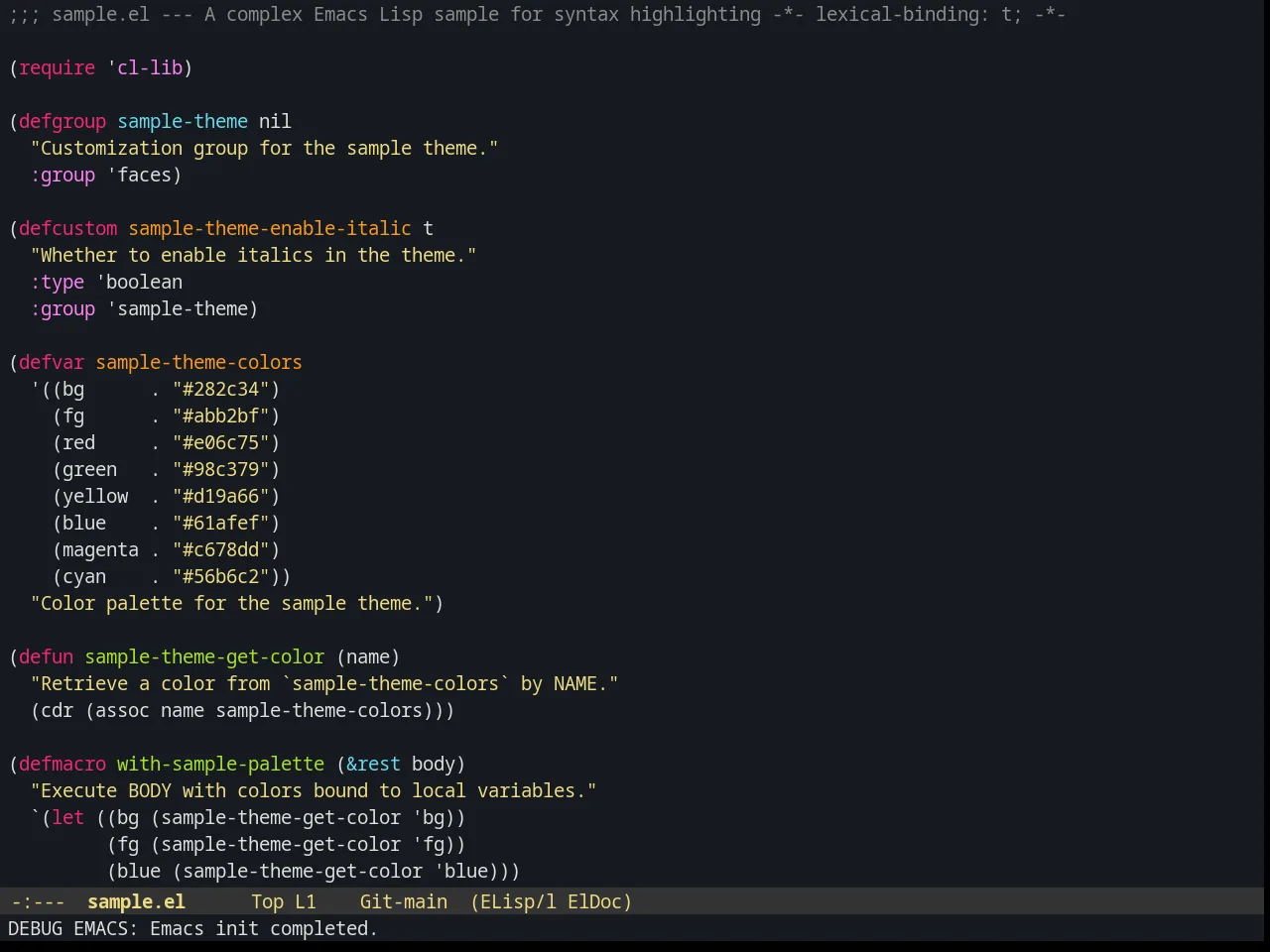The height and width of the screenshot is (952, 1270).
Task: Click the sample.el buffer name in mode line
Action: 136,901
